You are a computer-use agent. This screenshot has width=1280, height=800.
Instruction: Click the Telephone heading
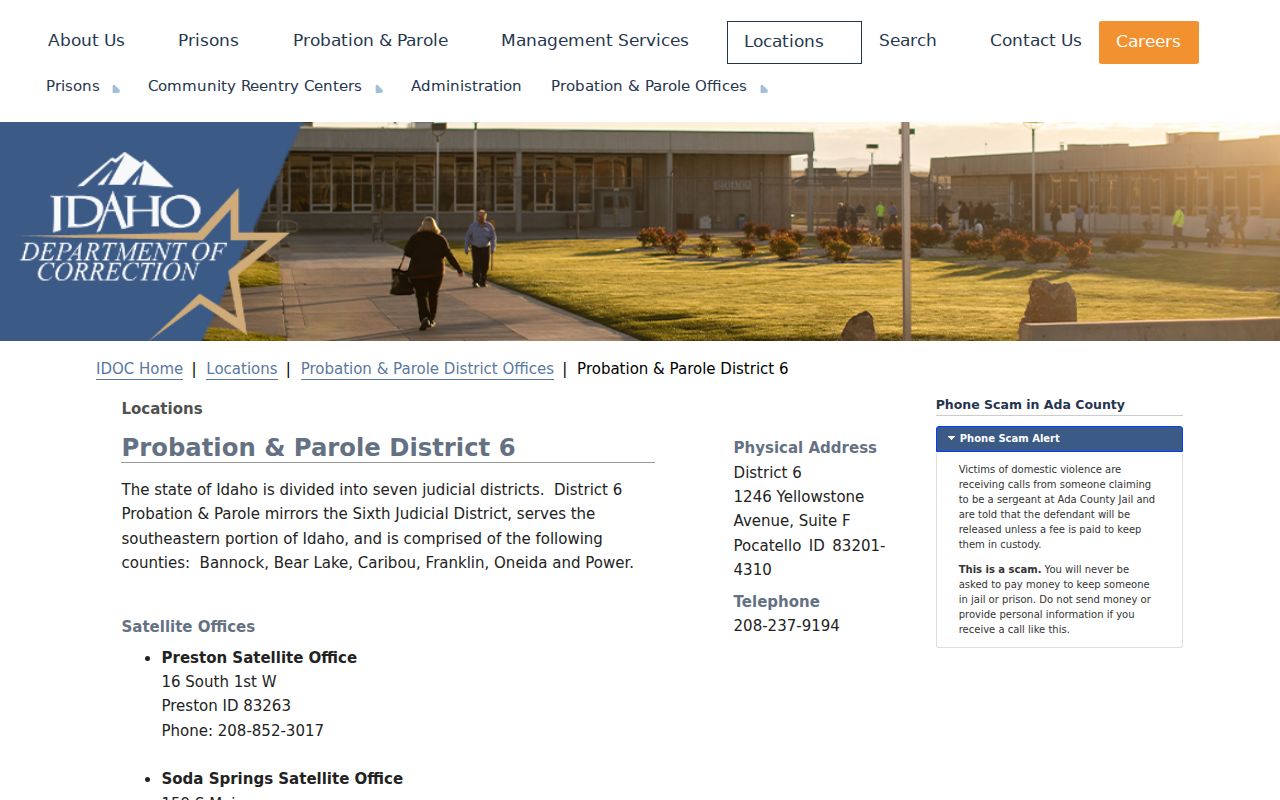[x=776, y=602]
